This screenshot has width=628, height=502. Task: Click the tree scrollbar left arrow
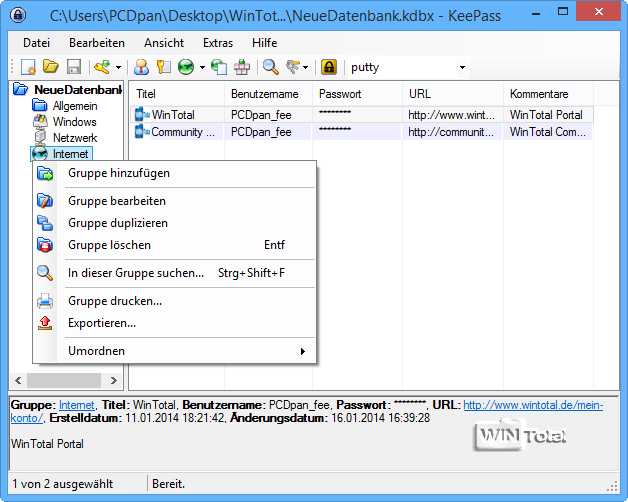point(18,380)
